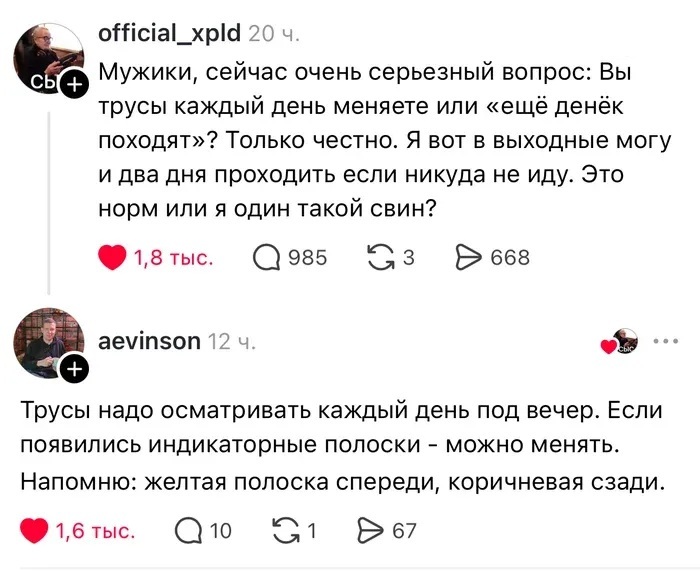This screenshot has height=571, width=700.
Task: Open comments on official_xpld post
Action: (x=266, y=257)
